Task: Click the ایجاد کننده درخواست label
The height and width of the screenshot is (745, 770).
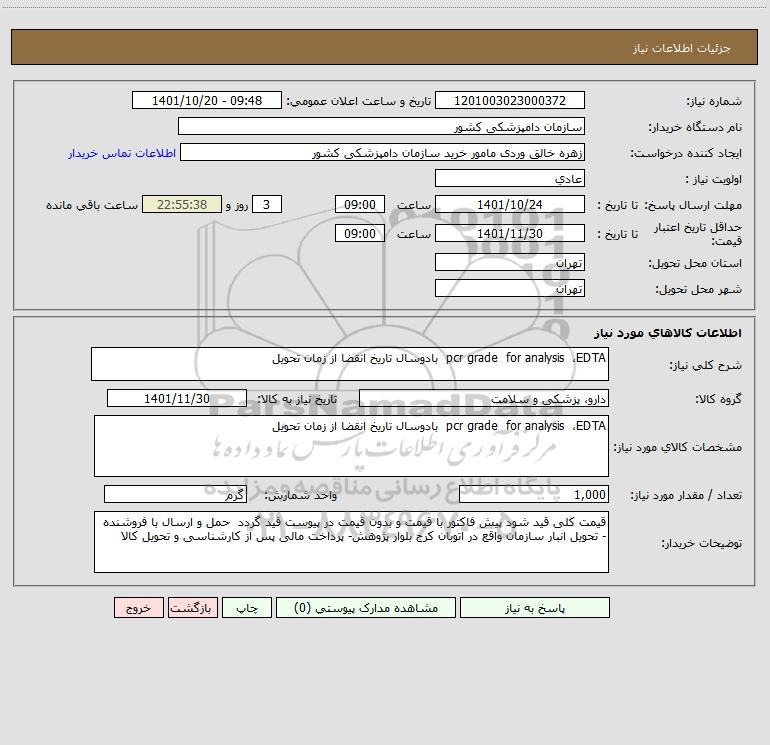Action: coord(686,154)
